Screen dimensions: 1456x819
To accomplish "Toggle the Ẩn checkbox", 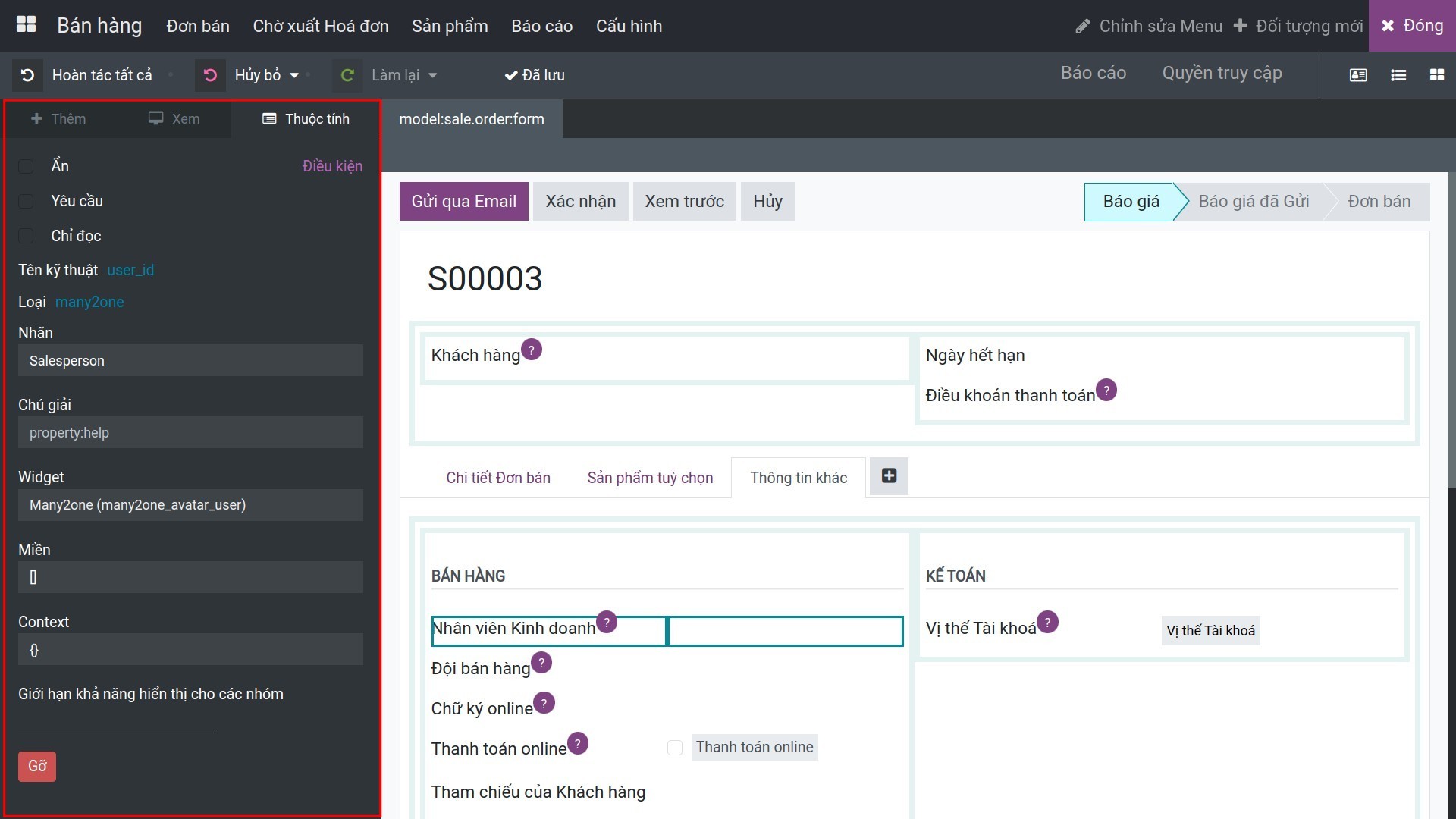I will [26, 166].
